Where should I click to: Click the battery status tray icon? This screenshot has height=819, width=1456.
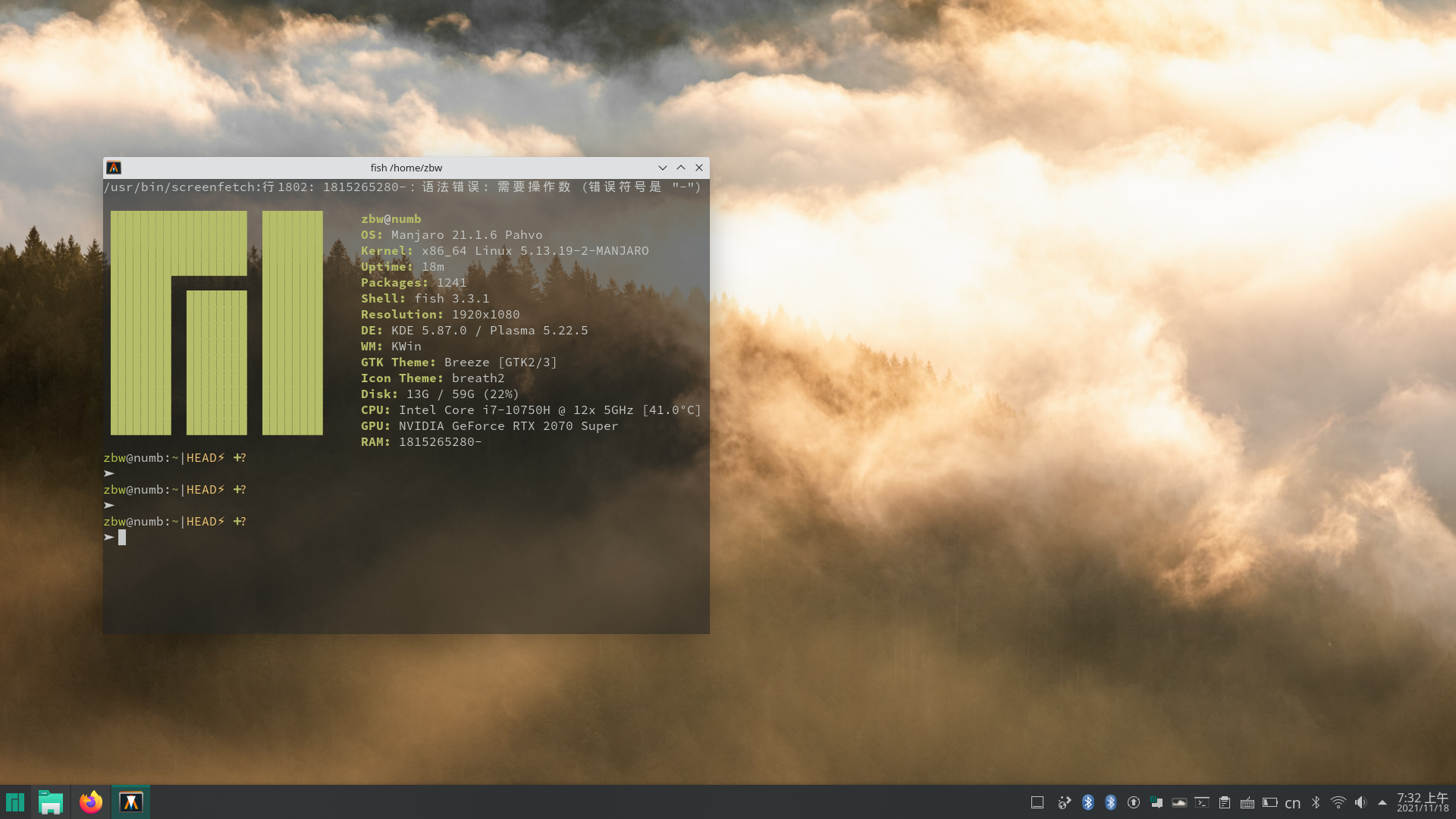[x=1270, y=802]
